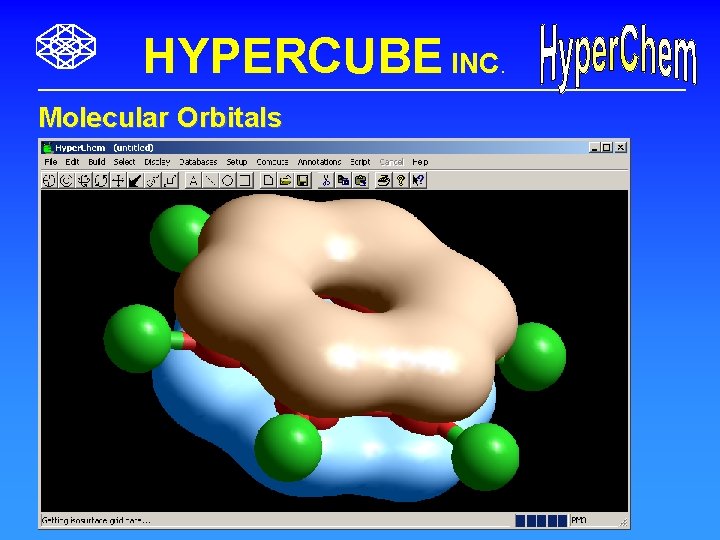This screenshot has height=540, width=720.
Task: Open the Build menu
Action: (97, 162)
